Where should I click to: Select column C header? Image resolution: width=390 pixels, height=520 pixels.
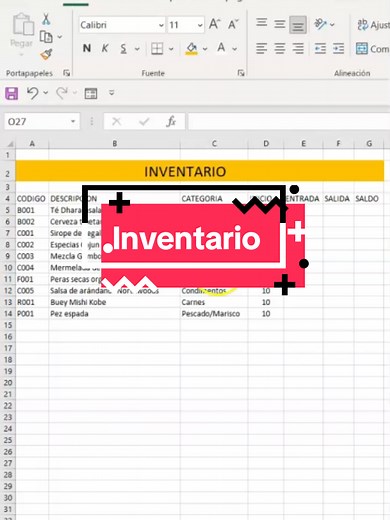214,144
